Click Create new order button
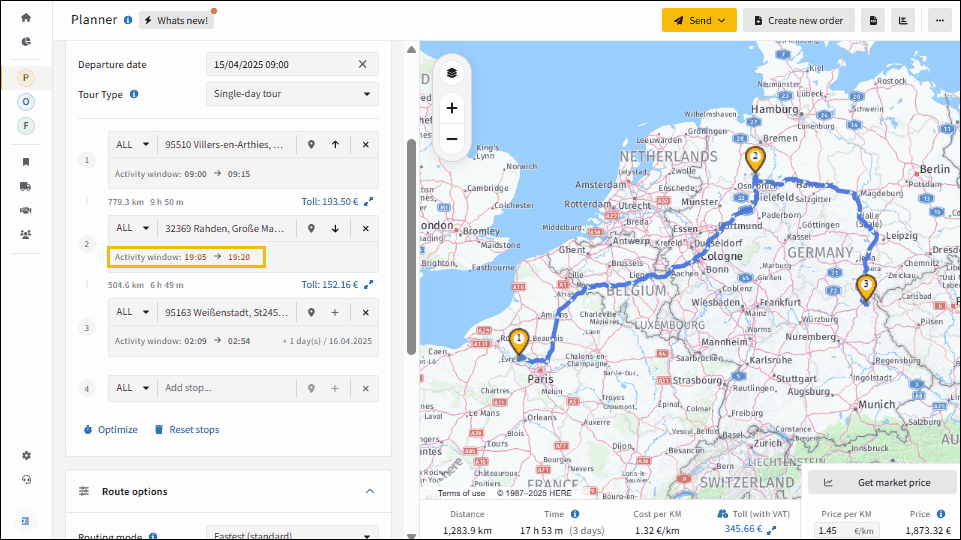 pyautogui.click(x=799, y=20)
